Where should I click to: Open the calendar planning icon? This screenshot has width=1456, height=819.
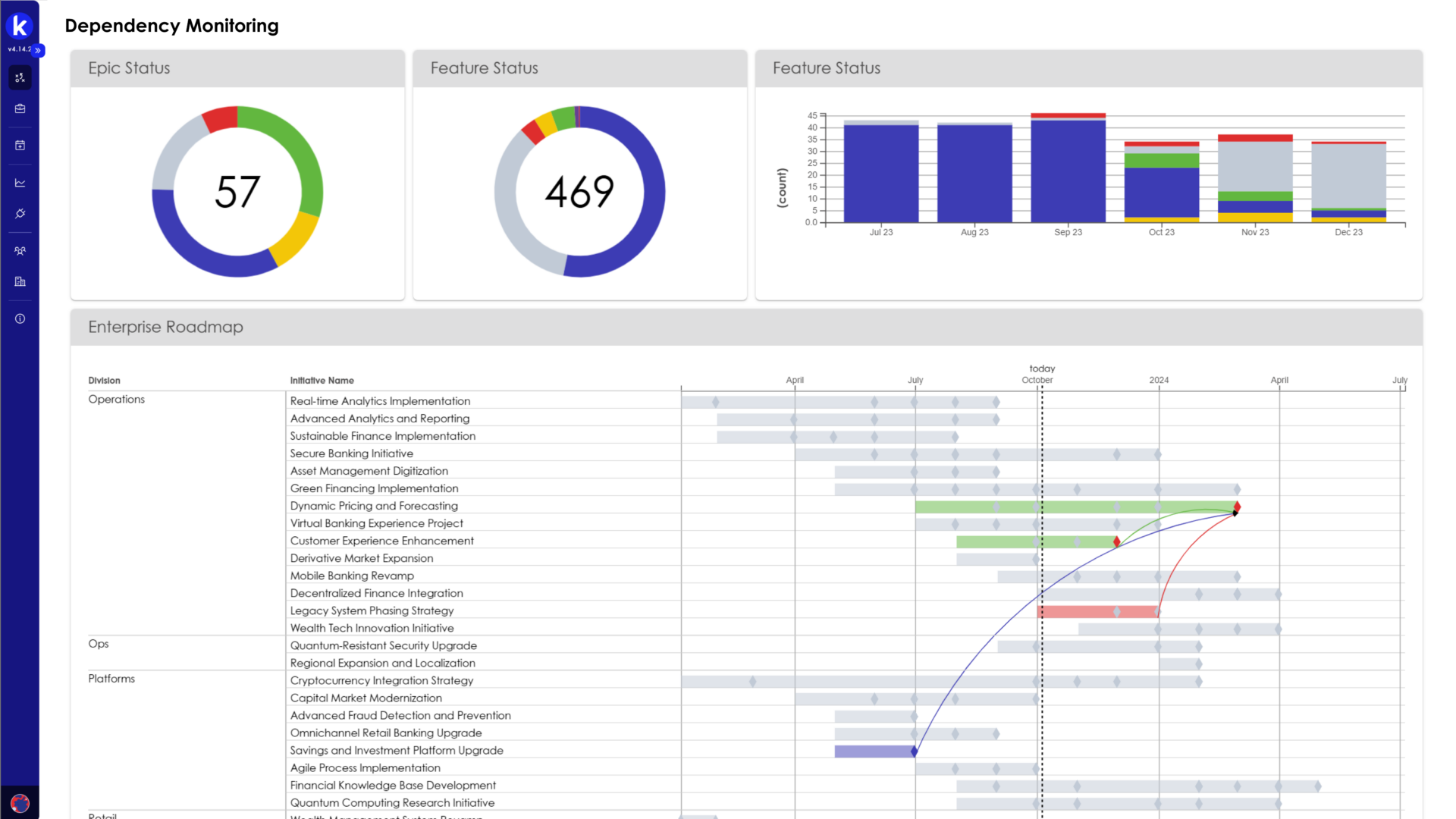(20, 145)
